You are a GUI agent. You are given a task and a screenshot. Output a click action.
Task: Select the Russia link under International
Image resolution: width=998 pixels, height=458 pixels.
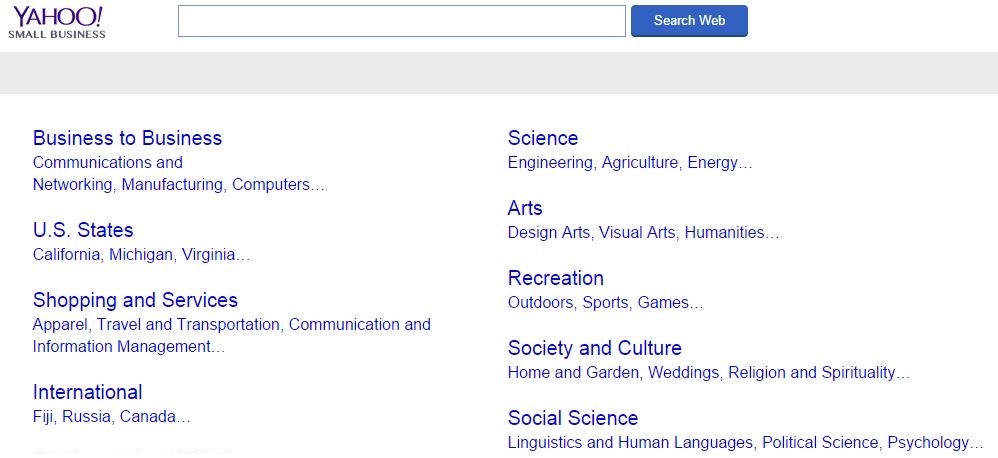coord(87,417)
